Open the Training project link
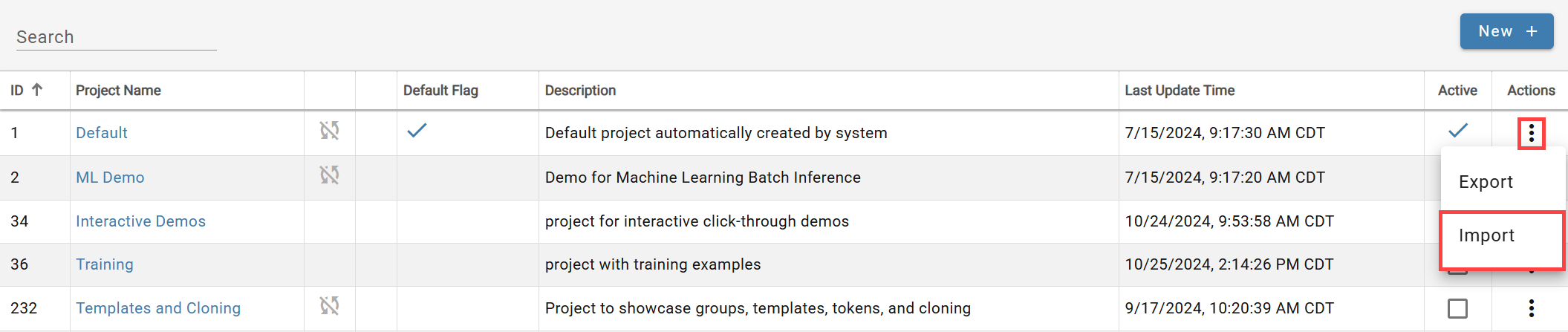 pos(105,264)
